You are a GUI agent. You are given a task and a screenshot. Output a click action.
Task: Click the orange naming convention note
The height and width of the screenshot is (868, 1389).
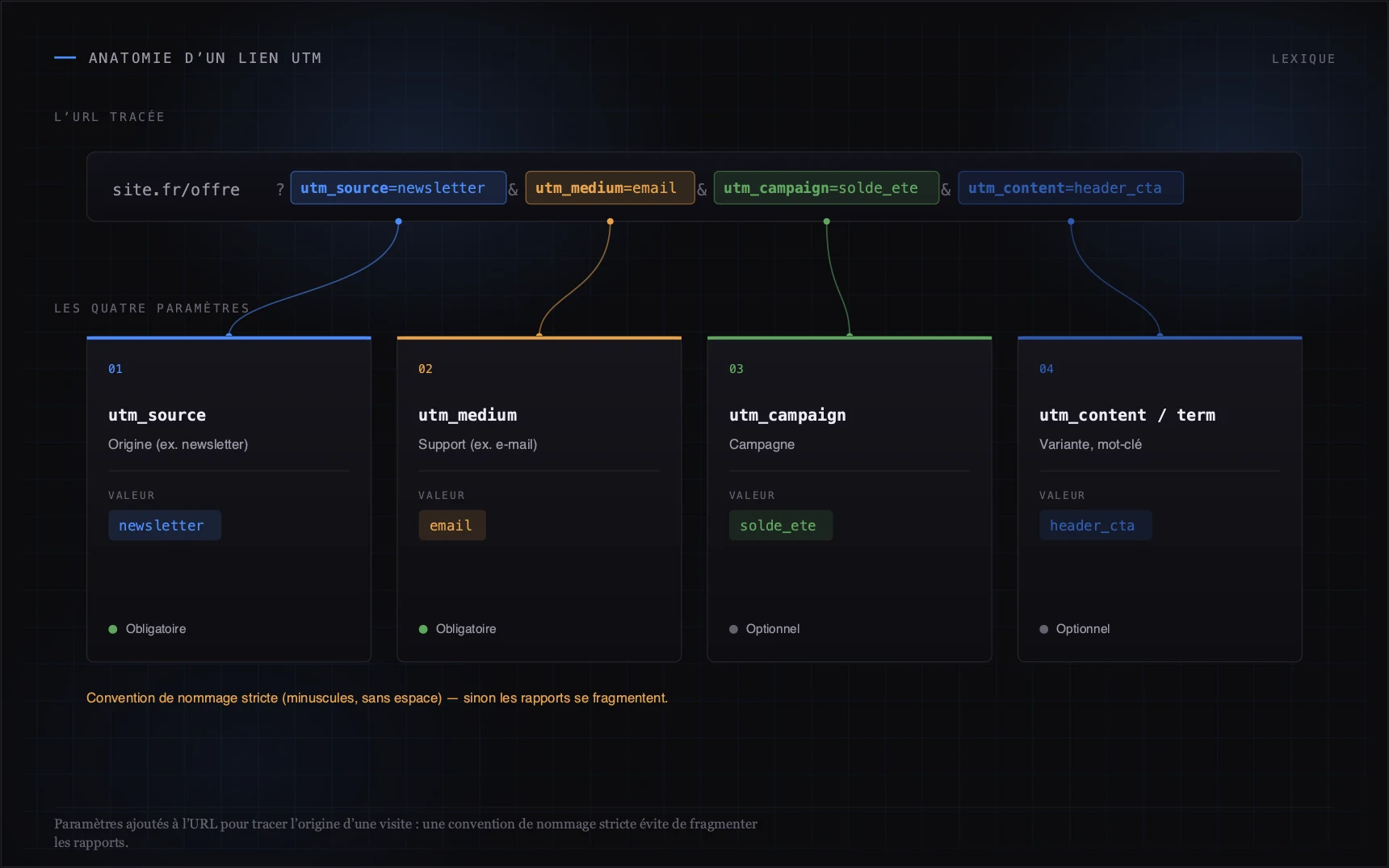click(x=377, y=698)
